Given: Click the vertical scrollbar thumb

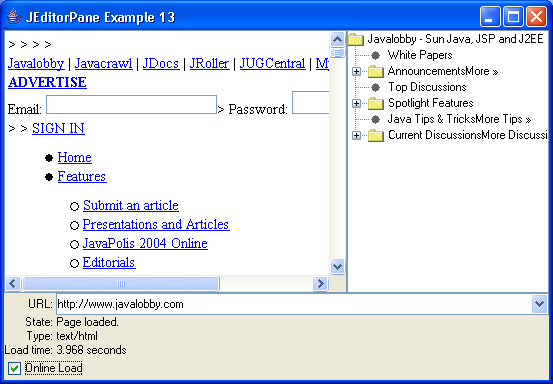Looking at the screenshot, I should (338, 53).
